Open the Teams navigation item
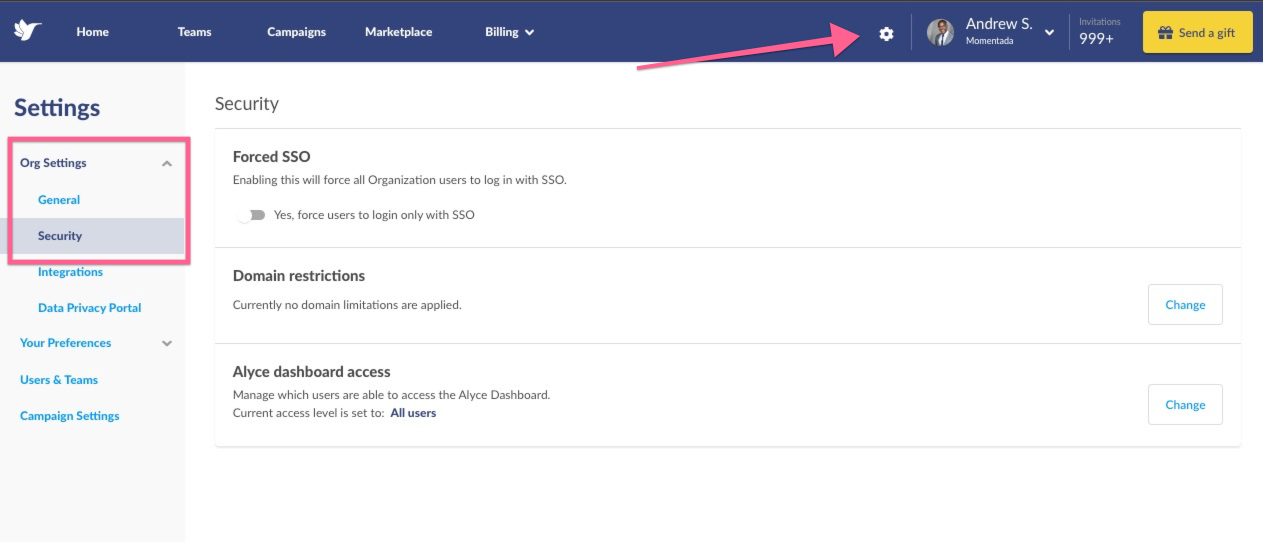The image size is (1263, 542). coord(194,32)
